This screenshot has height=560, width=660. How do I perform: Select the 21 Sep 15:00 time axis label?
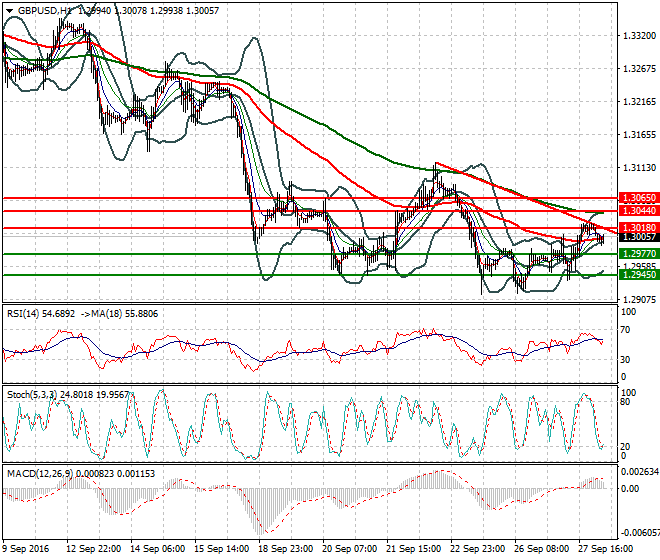point(414,549)
